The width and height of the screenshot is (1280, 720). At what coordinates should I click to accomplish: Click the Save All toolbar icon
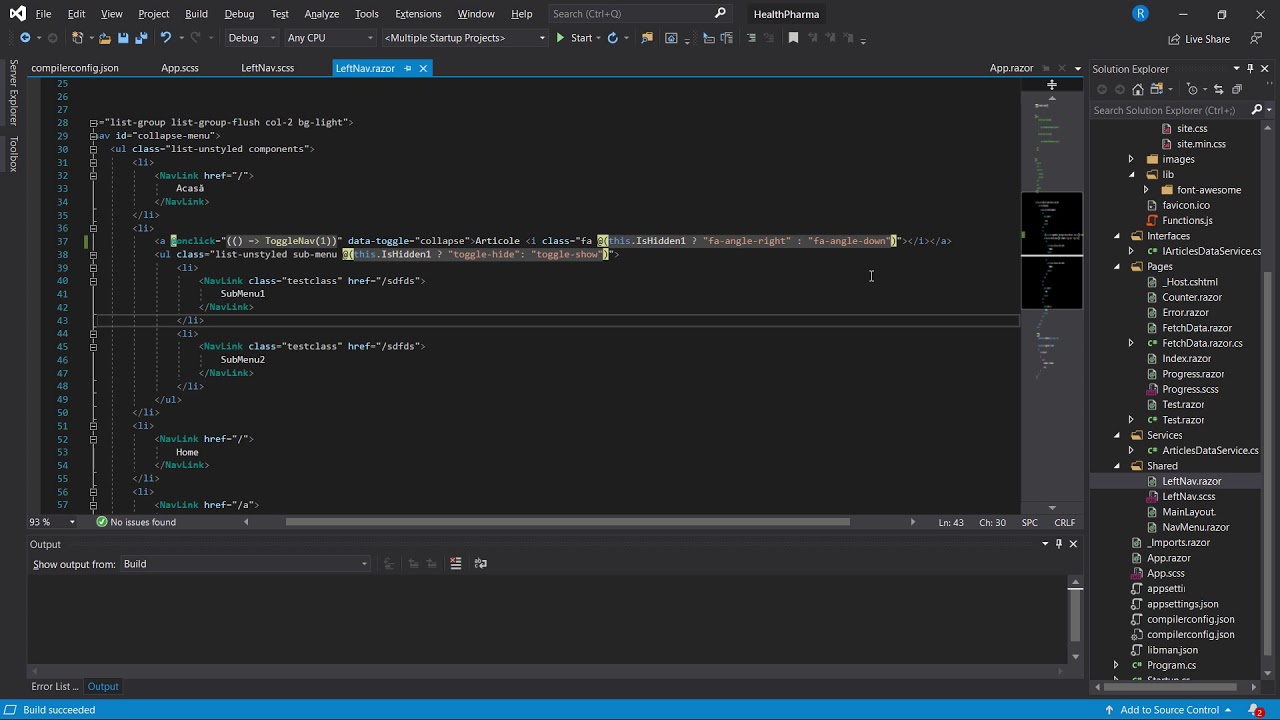(141, 38)
